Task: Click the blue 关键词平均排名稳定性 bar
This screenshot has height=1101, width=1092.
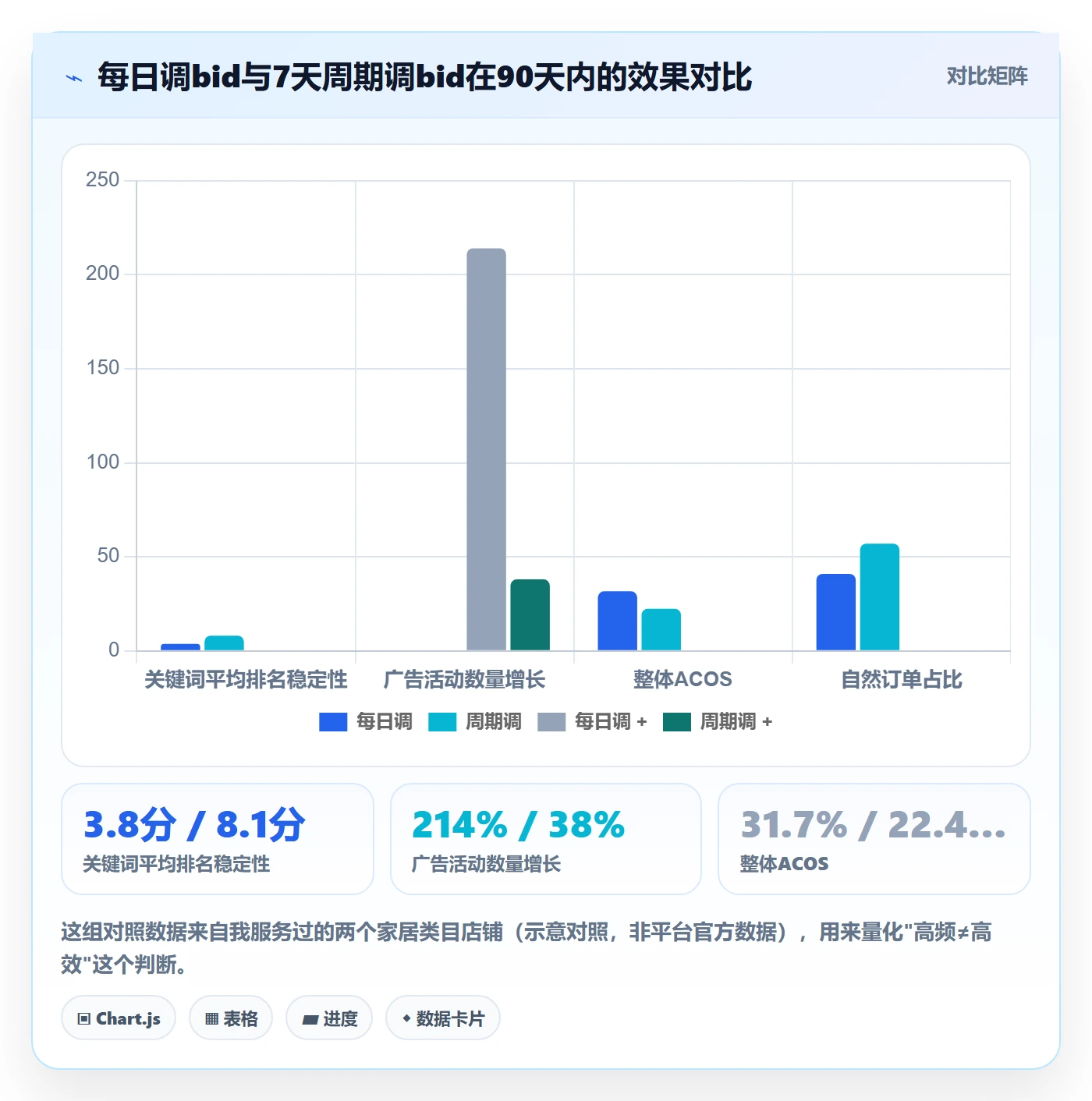Action: (x=181, y=647)
